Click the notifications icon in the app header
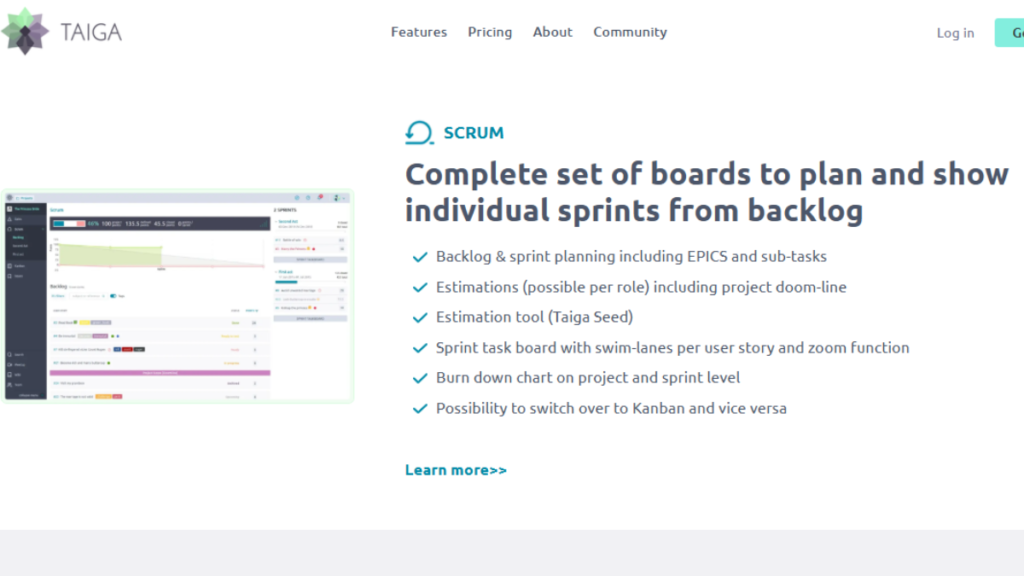The width and height of the screenshot is (1024, 576). tap(320, 198)
